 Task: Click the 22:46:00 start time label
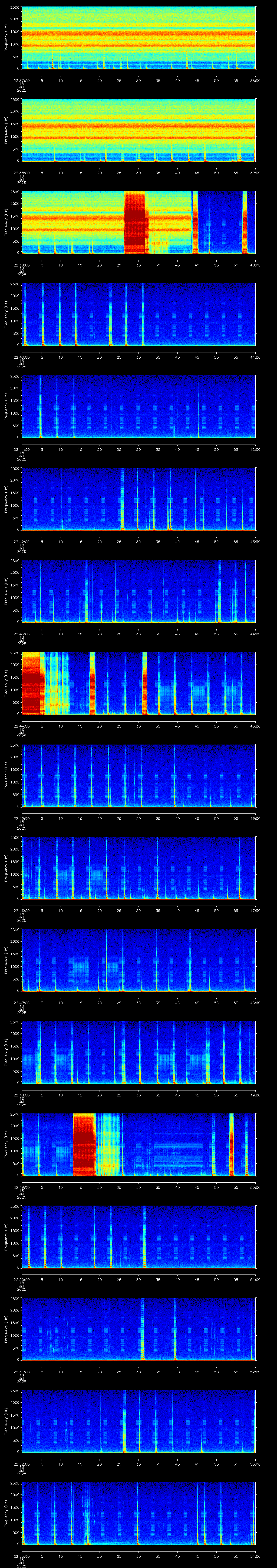[21, 910]
